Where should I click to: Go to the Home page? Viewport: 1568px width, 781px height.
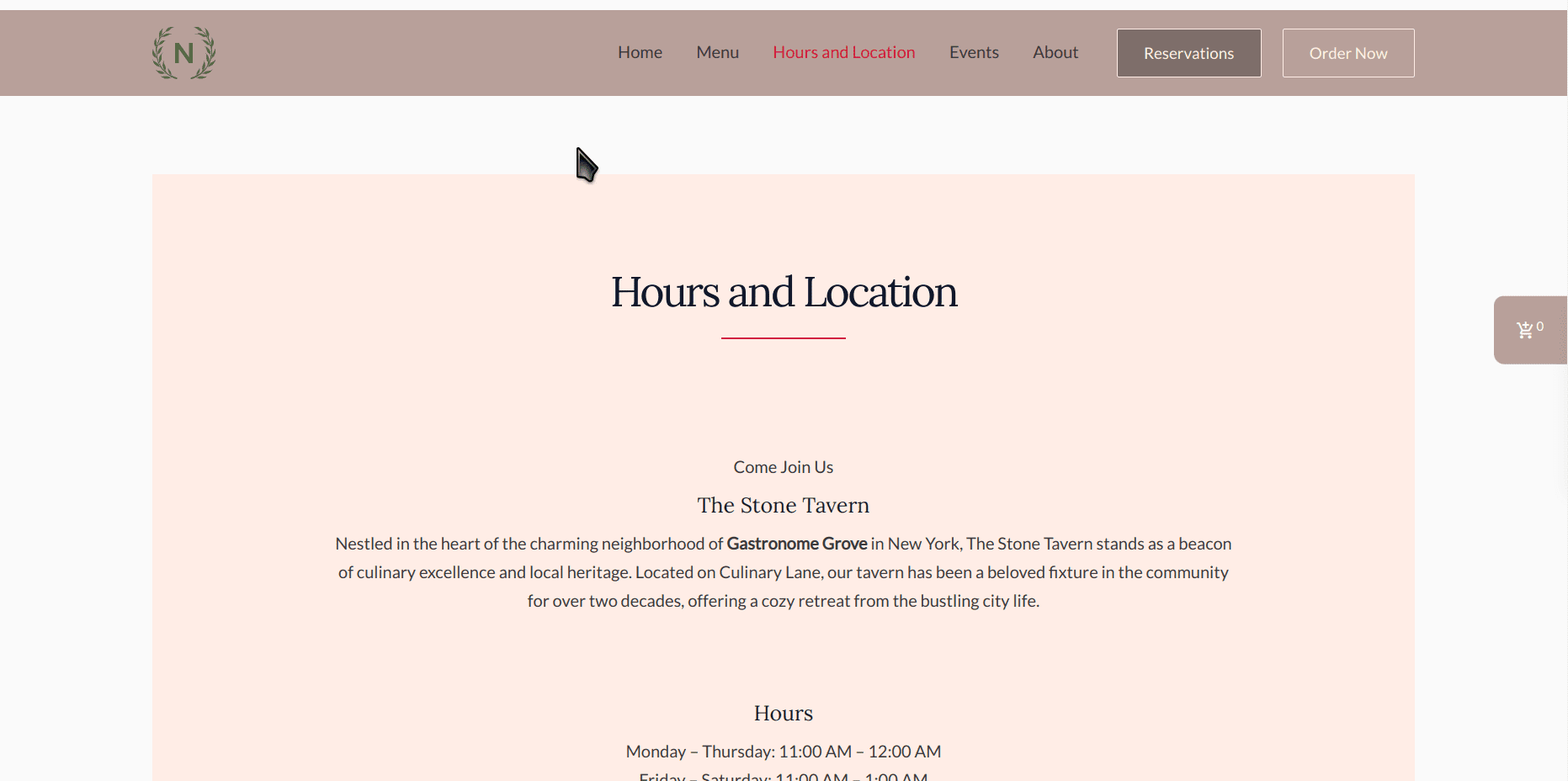[x=640, y=52]
